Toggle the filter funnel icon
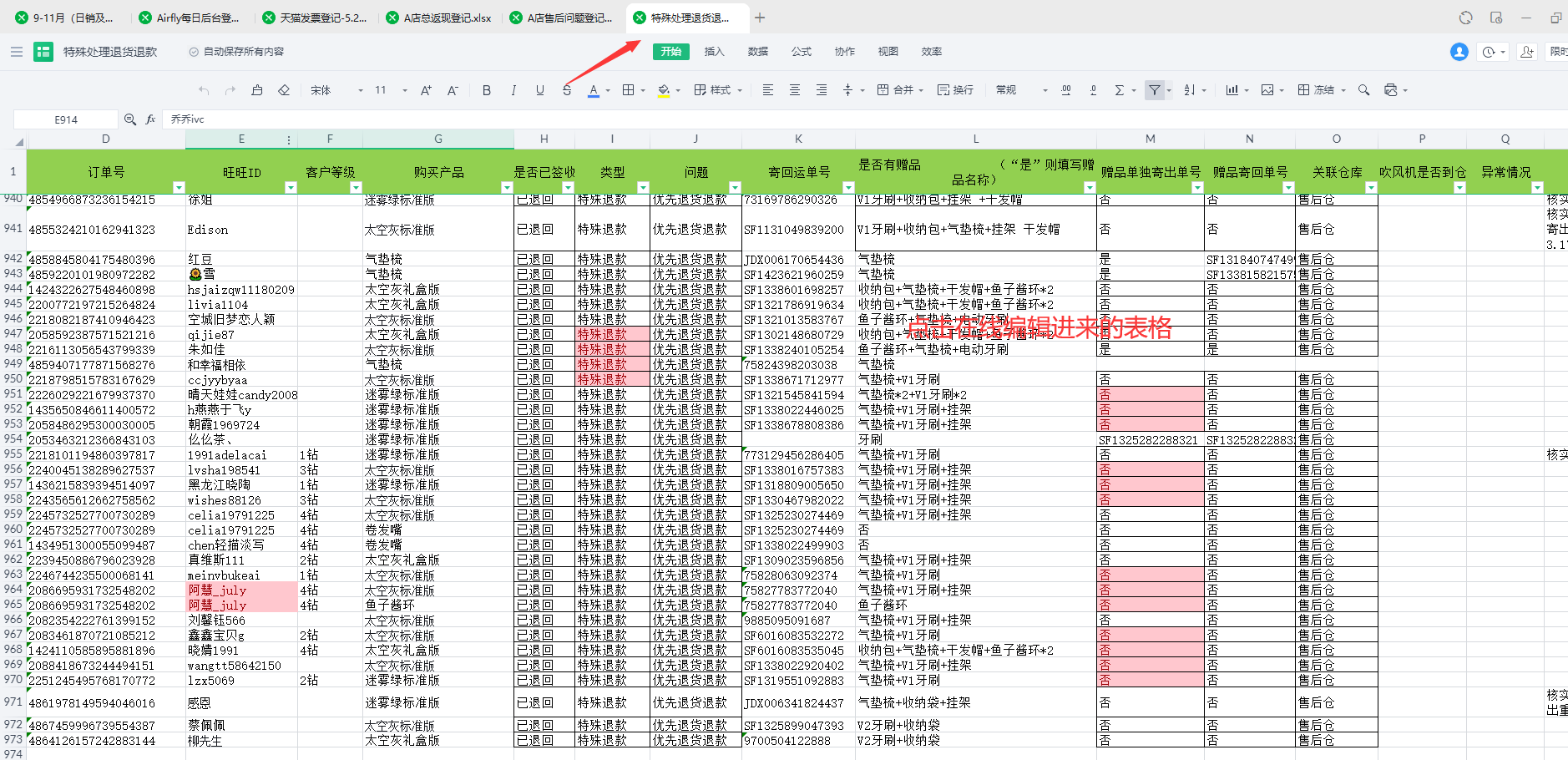This screenshot has width=1568, height=760. point(1154,90)
